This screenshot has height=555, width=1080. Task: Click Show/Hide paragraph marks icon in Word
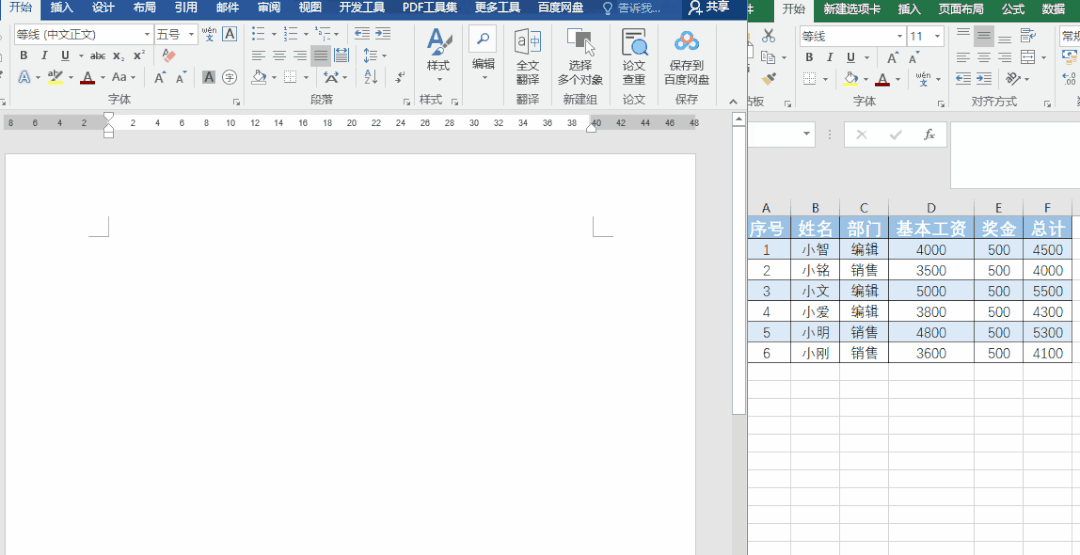click(400, 78)
